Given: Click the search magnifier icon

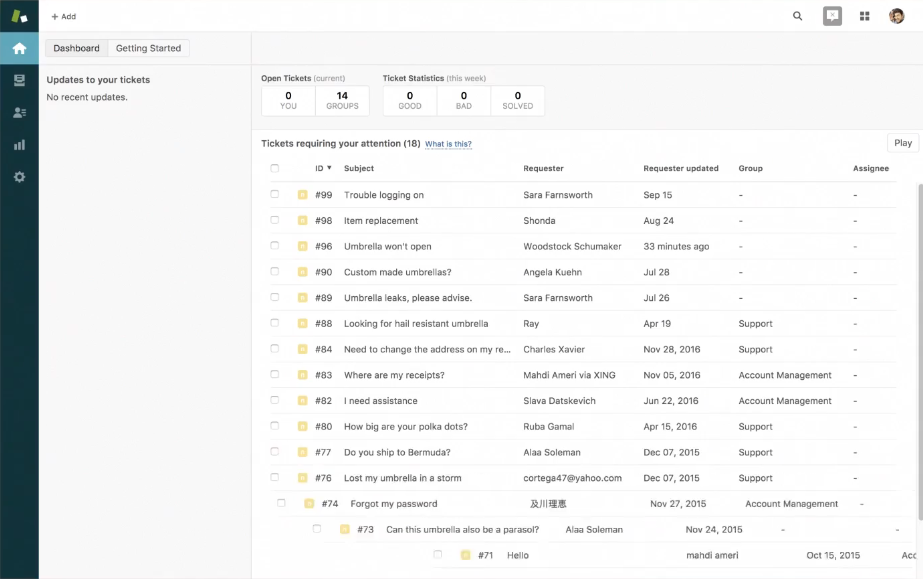Looking at the screenshot, I should (797, 16).
